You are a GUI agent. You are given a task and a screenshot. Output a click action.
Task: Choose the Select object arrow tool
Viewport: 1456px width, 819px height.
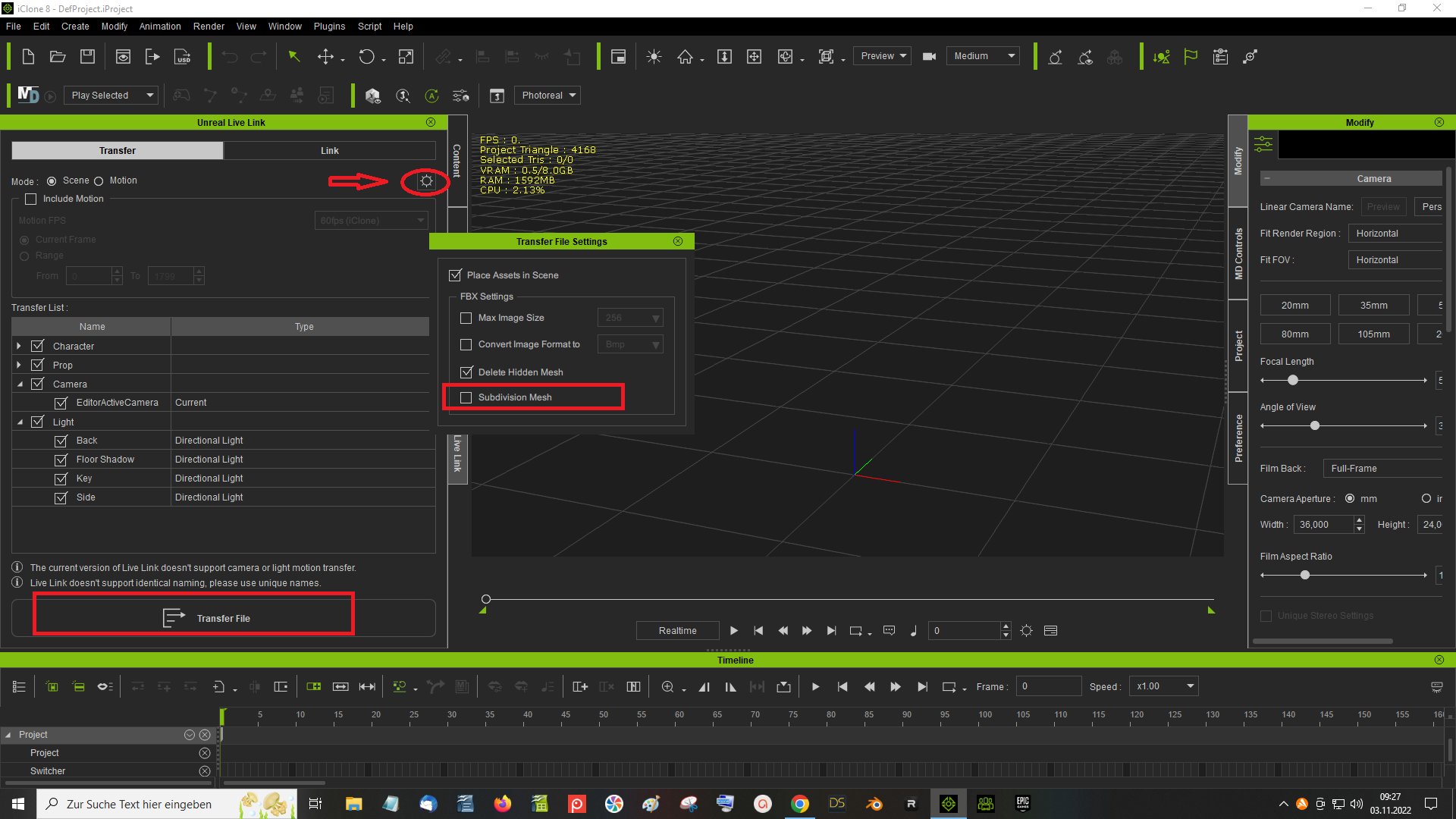[294, 57]
